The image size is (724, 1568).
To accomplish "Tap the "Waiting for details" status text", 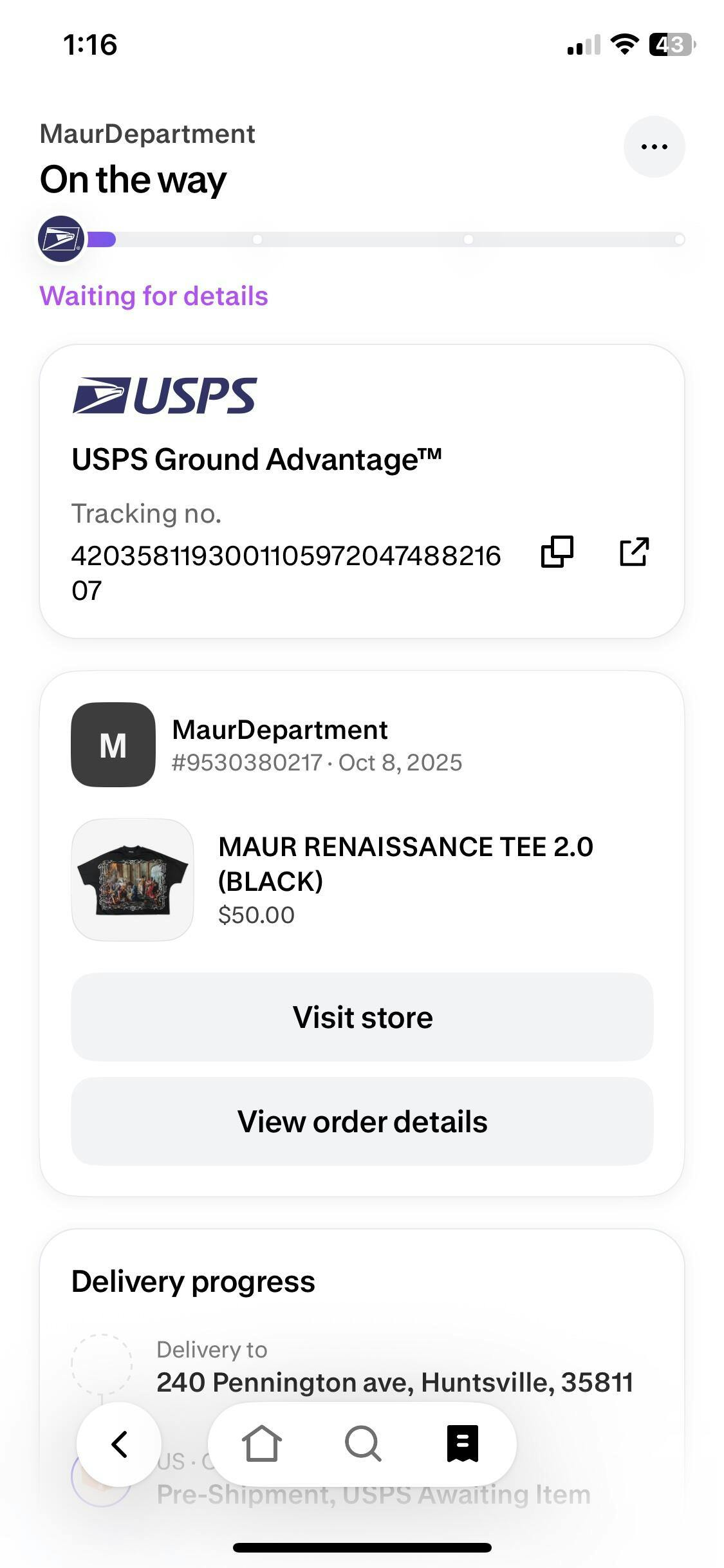I will pyautogui.click(x=154, y=296).
